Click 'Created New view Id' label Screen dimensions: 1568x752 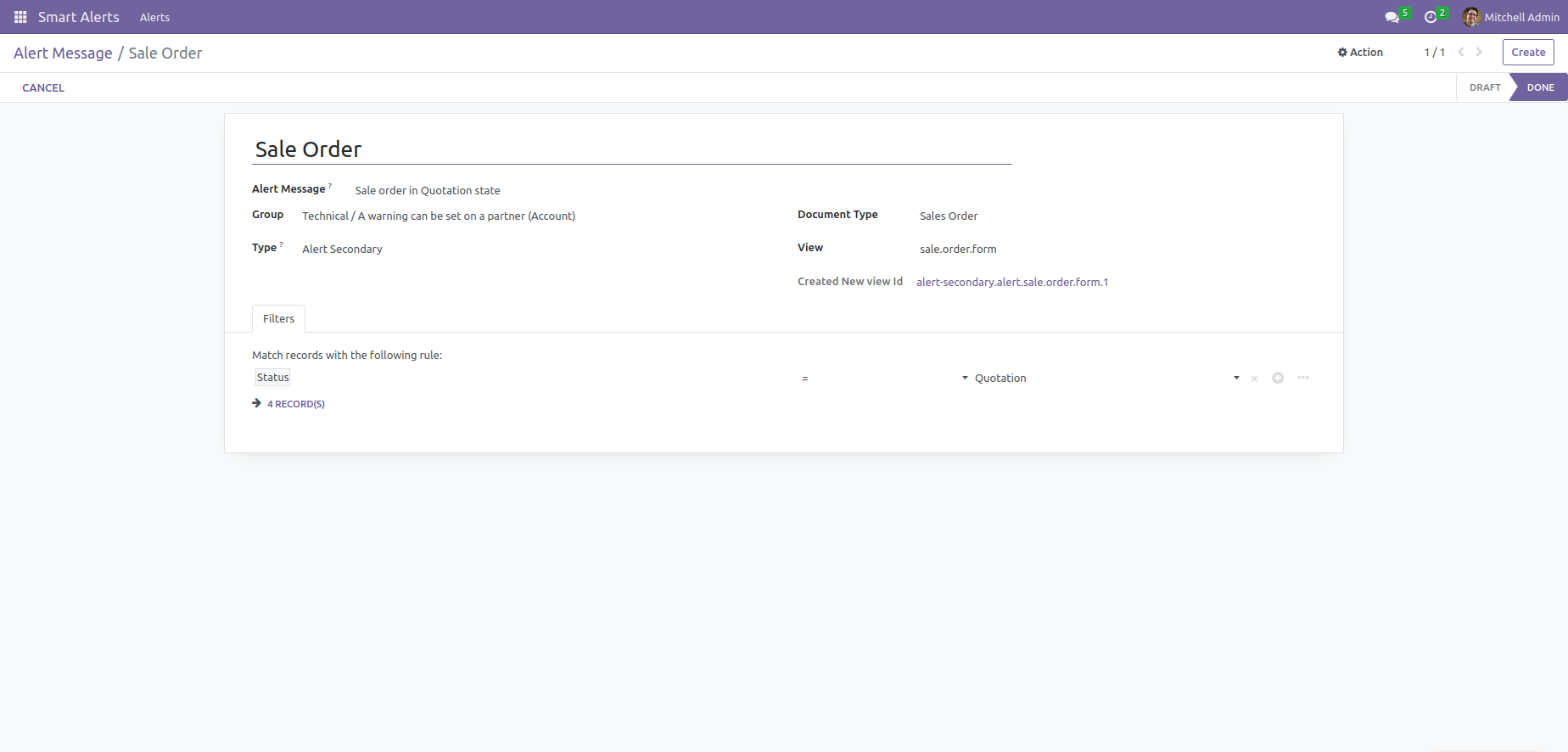point(850,281)
